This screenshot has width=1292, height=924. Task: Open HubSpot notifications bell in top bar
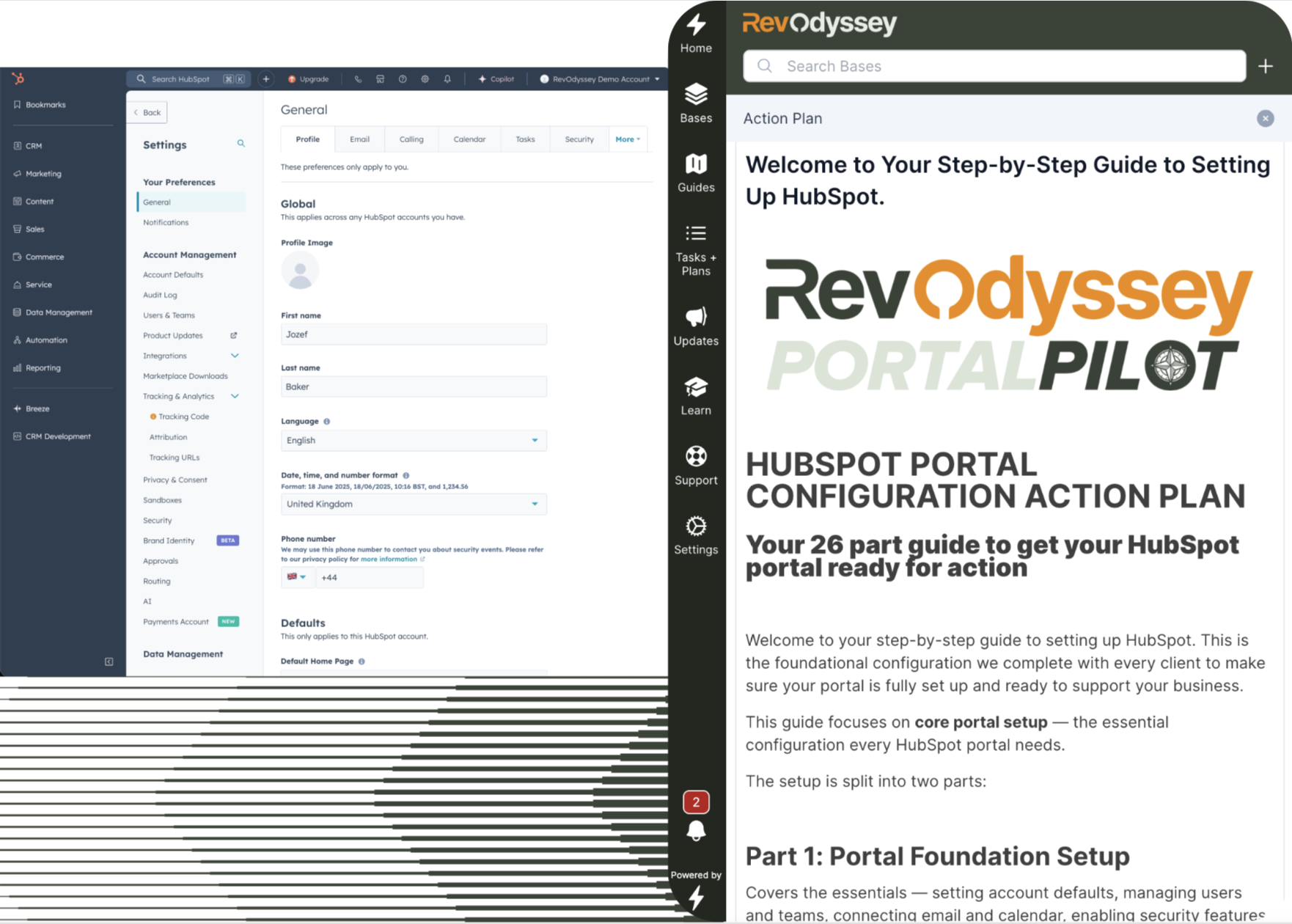(x=447, y=79)
